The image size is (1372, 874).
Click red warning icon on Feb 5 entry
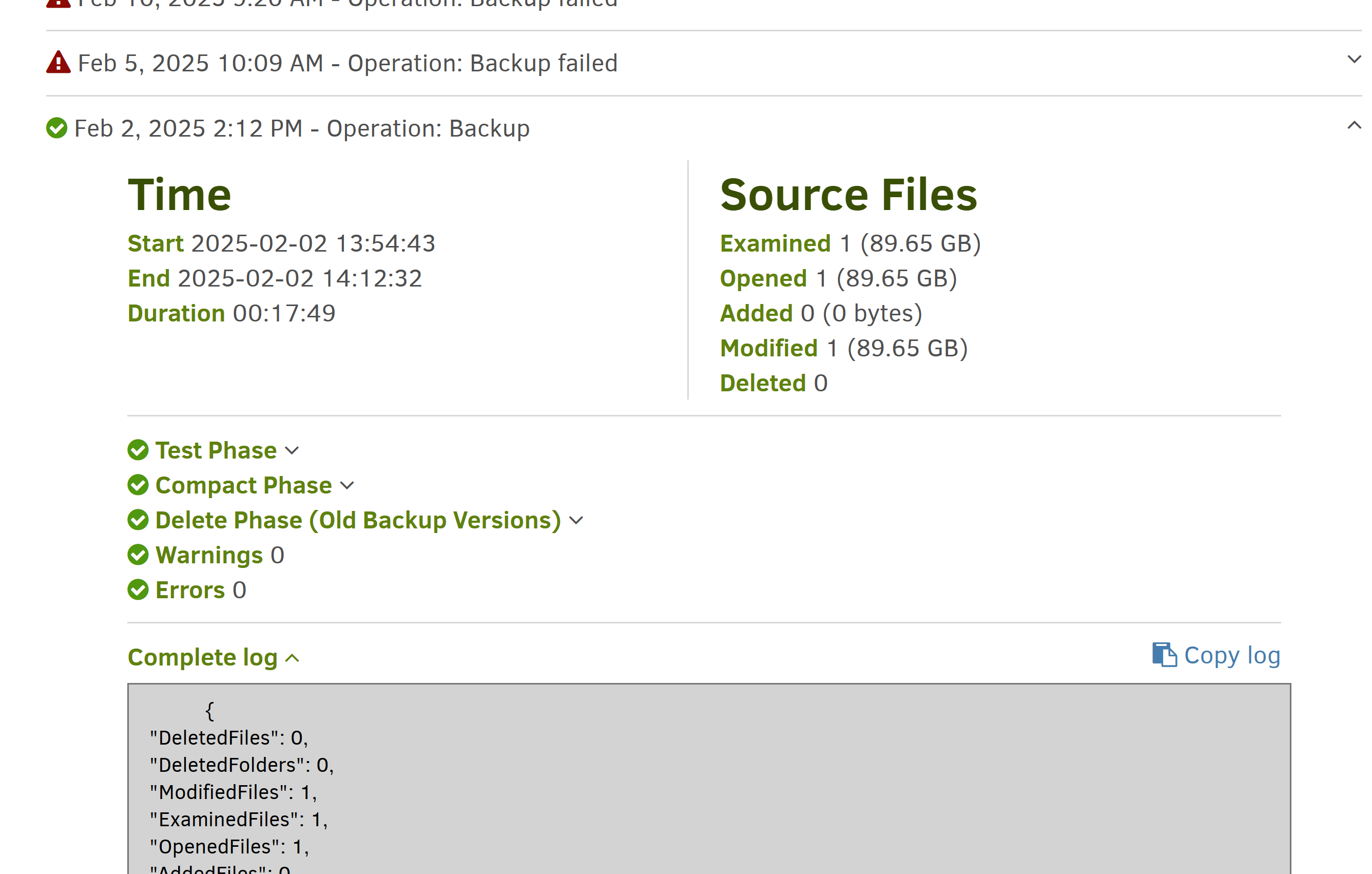click(58, 63)
